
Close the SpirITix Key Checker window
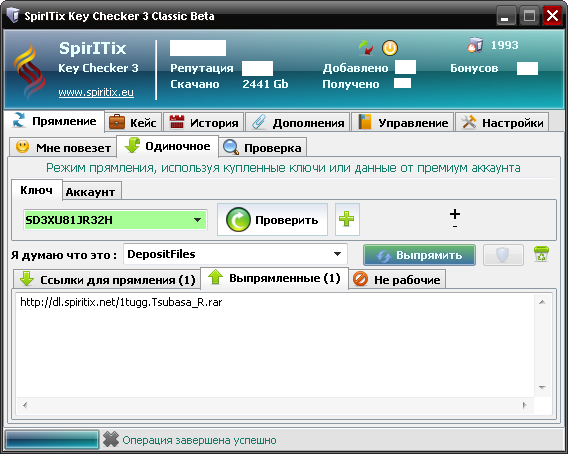552,16
